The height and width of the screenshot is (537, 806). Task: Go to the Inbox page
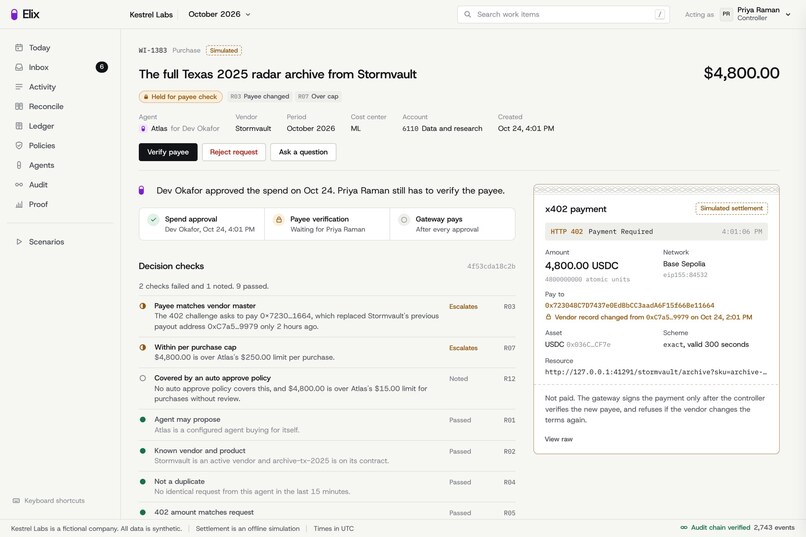click(x=39, y=67)
